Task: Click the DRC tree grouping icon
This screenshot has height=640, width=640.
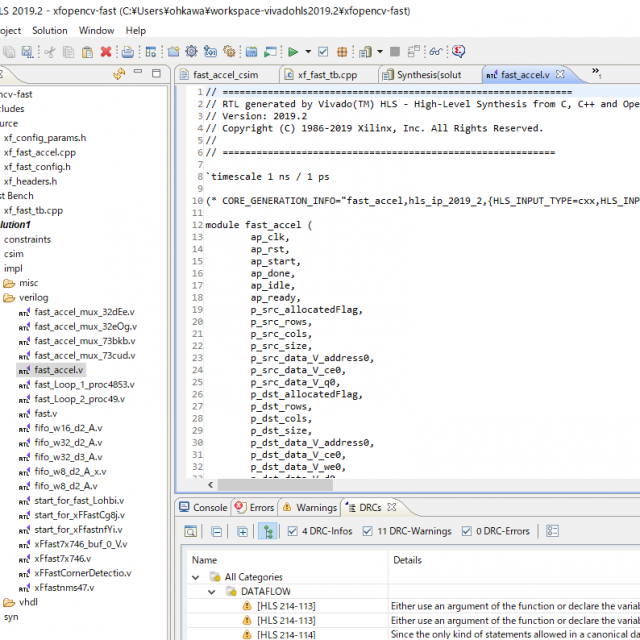Action: click(268, 532)
